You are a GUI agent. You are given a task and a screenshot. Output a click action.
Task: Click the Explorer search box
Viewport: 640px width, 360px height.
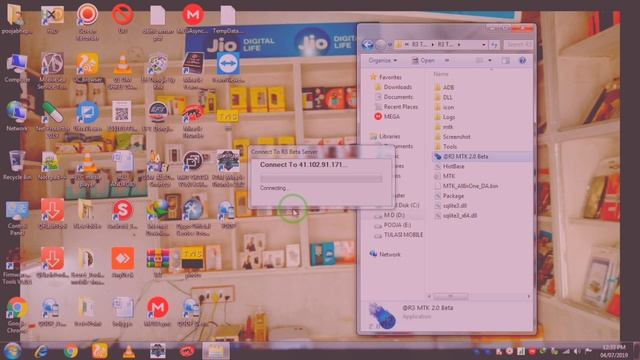click(x=518, y=44)
